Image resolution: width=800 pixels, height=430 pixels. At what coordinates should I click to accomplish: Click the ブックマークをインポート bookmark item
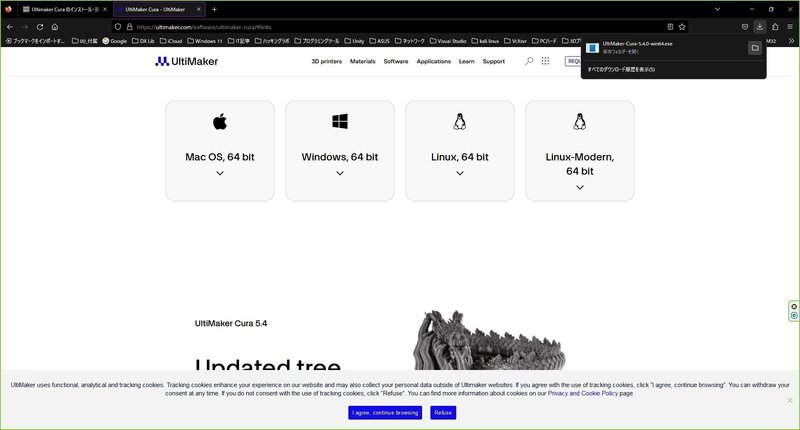click(x=35, y=41)
